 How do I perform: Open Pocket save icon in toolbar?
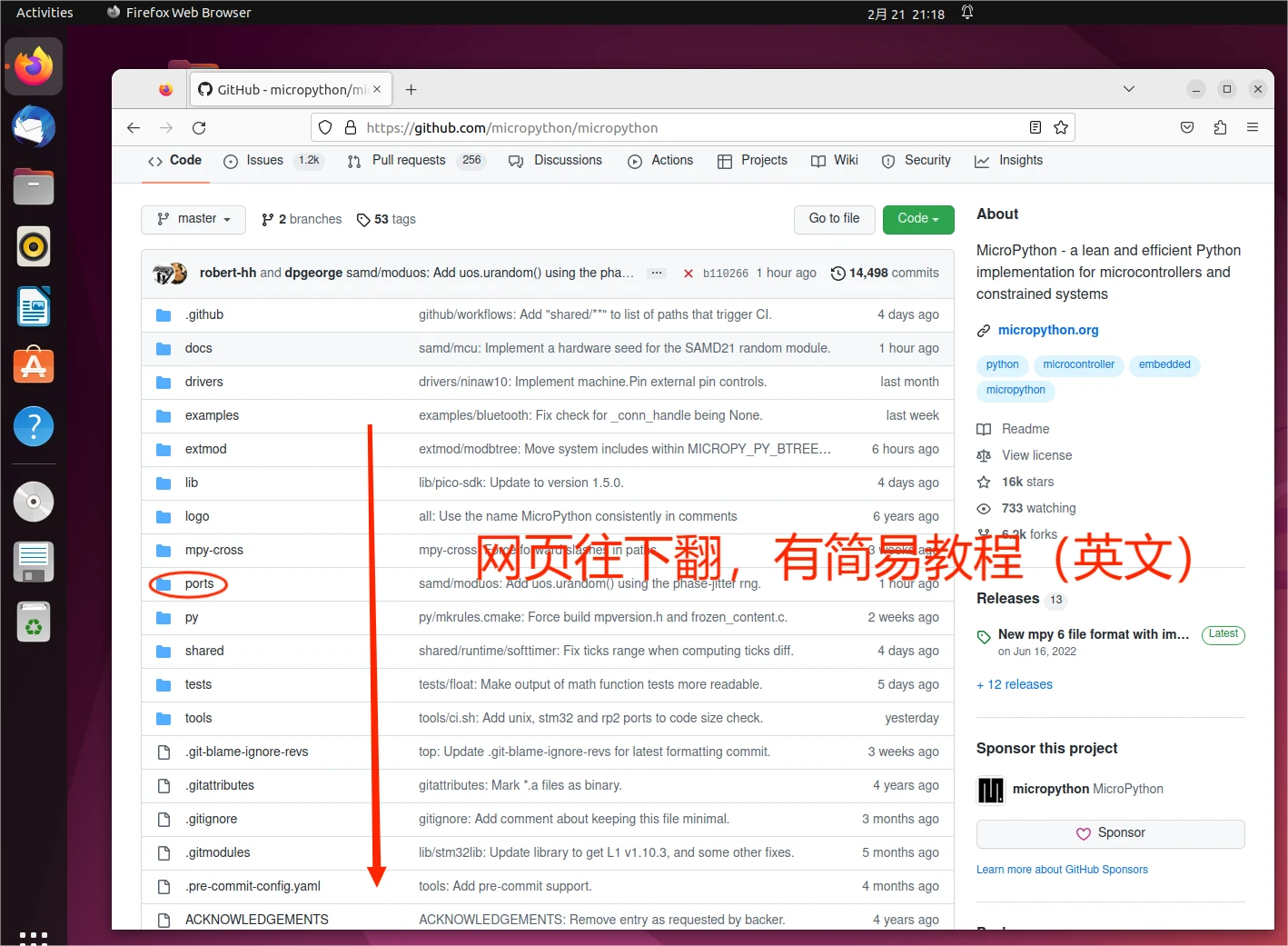[x=1186, y=127]
